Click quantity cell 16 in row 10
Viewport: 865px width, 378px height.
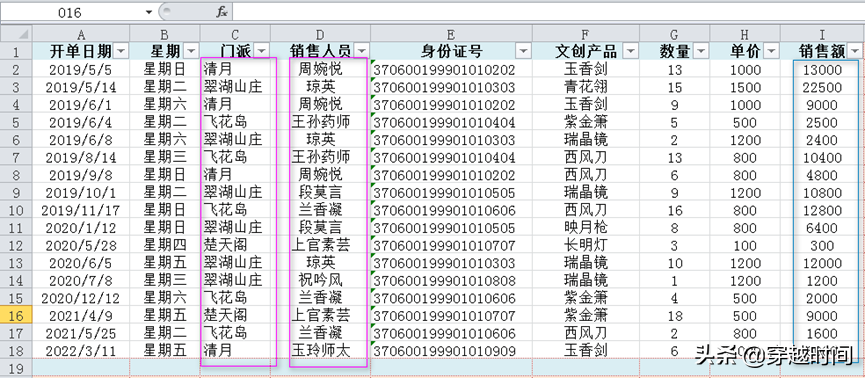click(x=675, y=210)
